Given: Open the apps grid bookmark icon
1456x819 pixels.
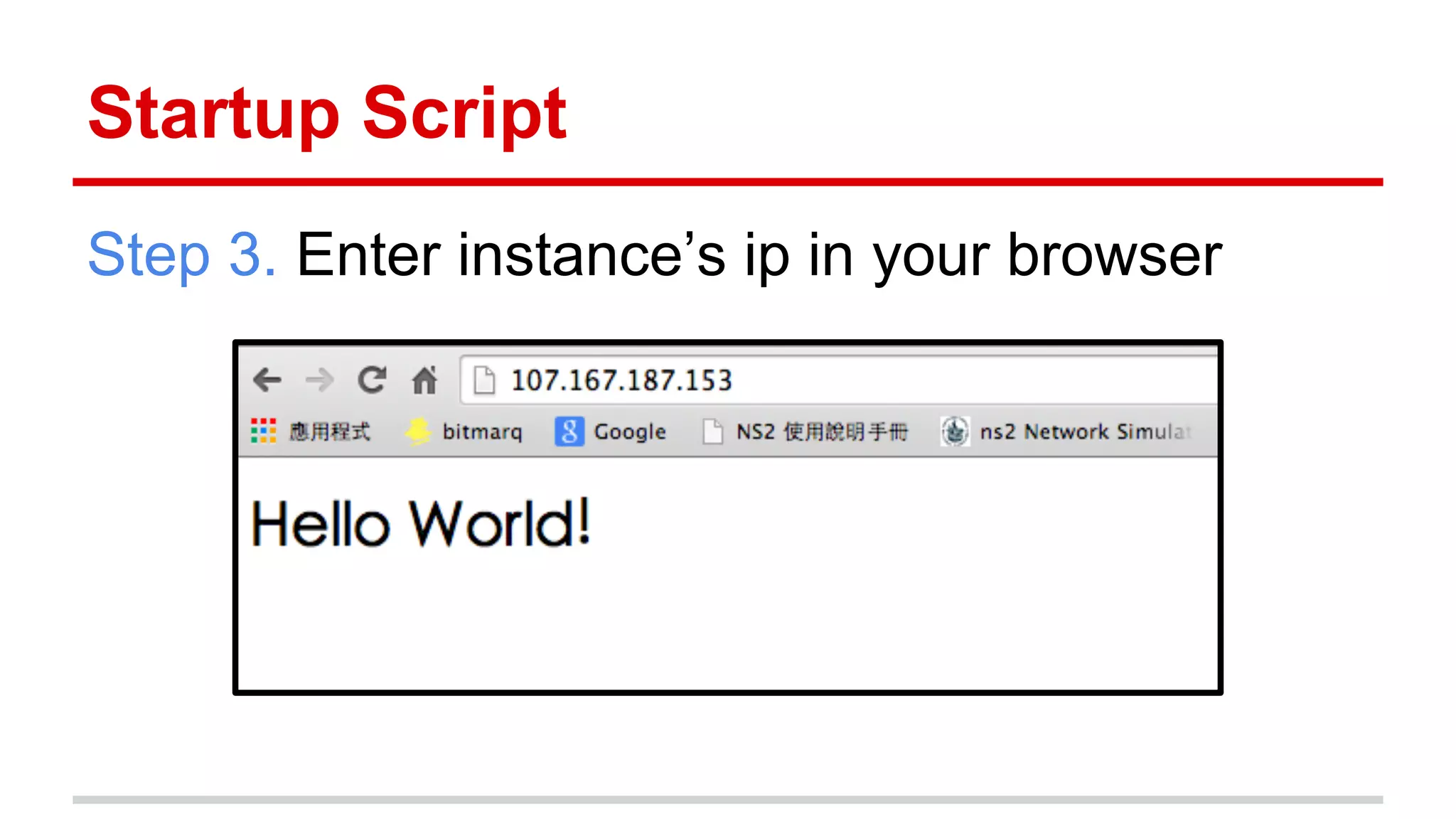Looking at the screenshot, I should [x=263, y=431].
